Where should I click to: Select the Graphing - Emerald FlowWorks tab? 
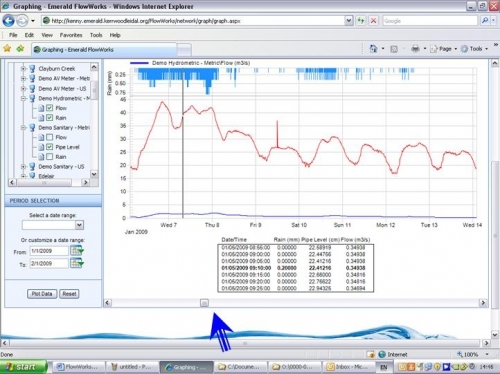point(104,50)
